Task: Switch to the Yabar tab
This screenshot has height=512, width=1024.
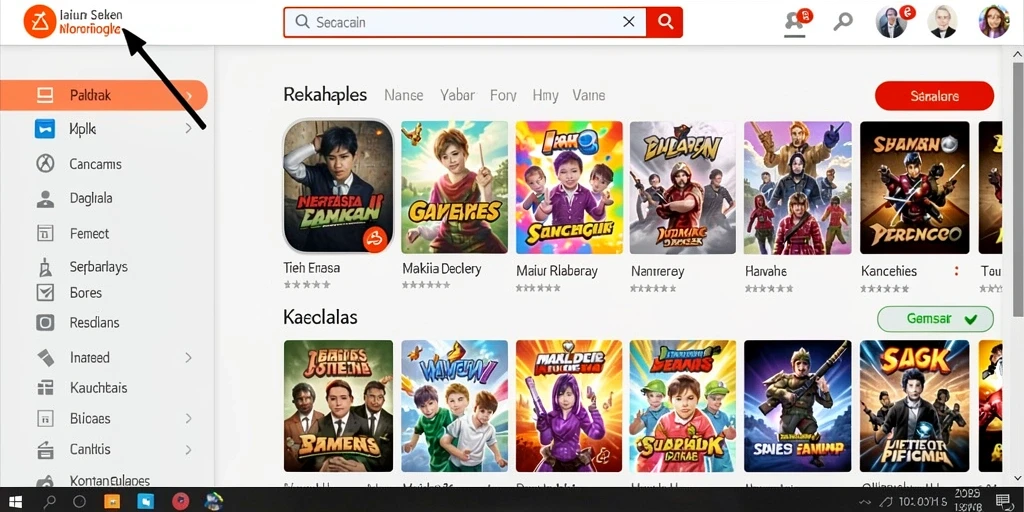Action: tap(457, 96)
